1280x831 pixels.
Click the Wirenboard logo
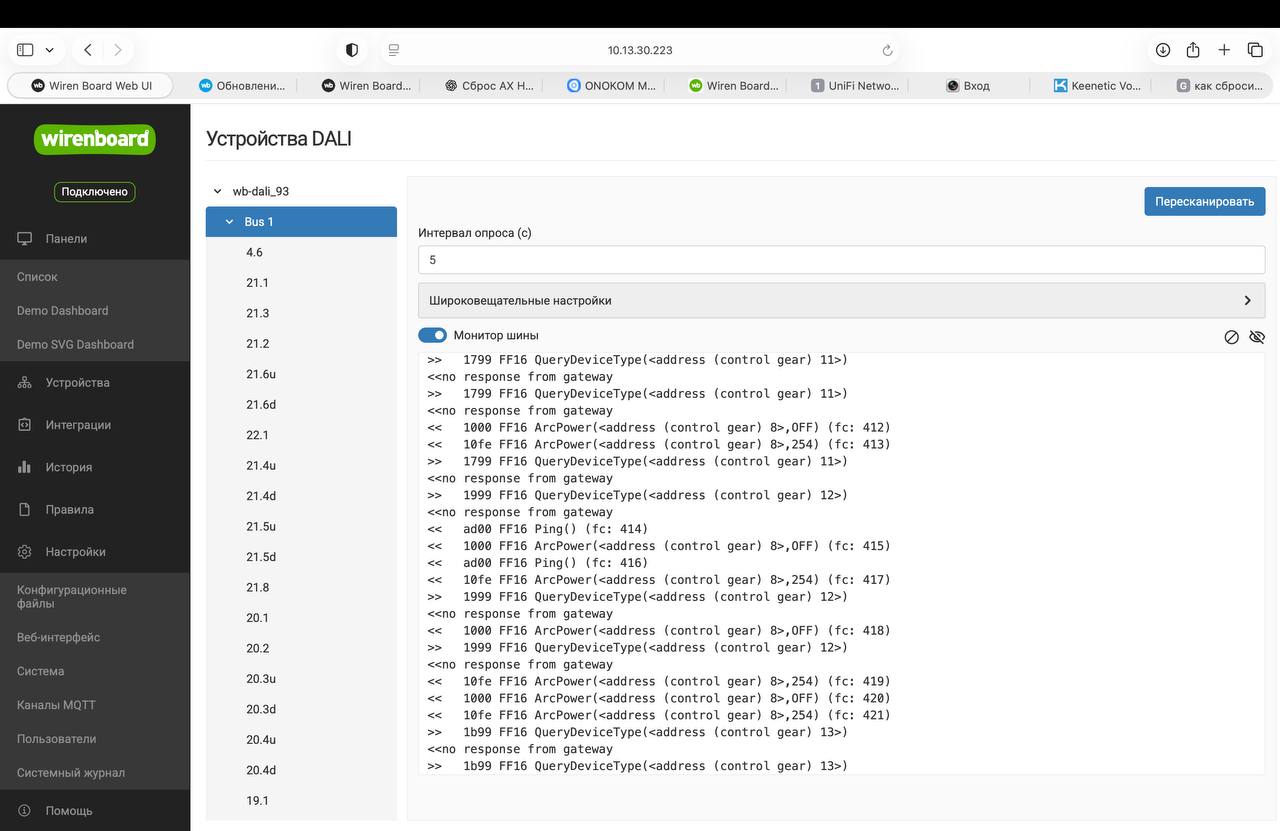(x=95, y=139)
